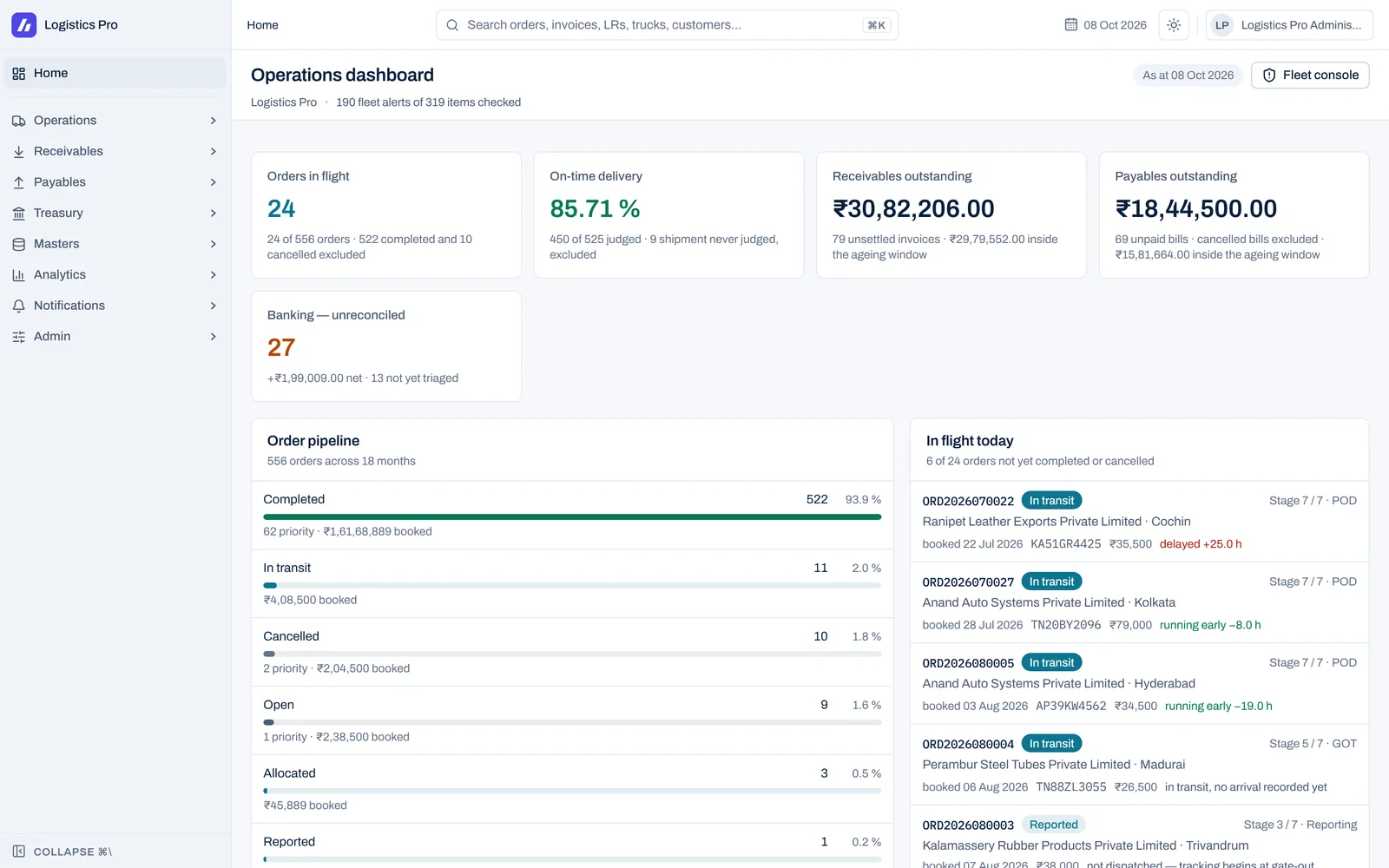Open the Fleet console button
Image resolution: width=1389 pixels, height=868 pixels.
click(1310, 76)
